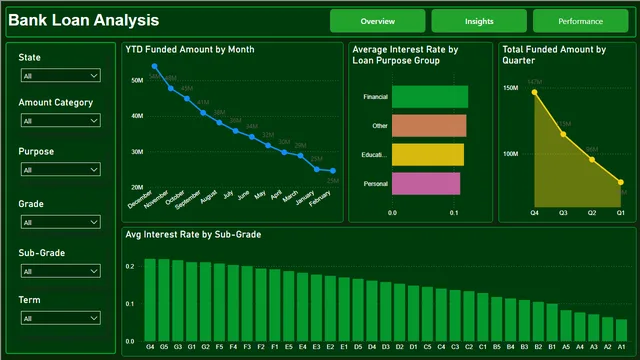Viewport: 640px width, 360px height.
Task: Expand the Amount Category dropdown
Action: (x=61, y=120)
